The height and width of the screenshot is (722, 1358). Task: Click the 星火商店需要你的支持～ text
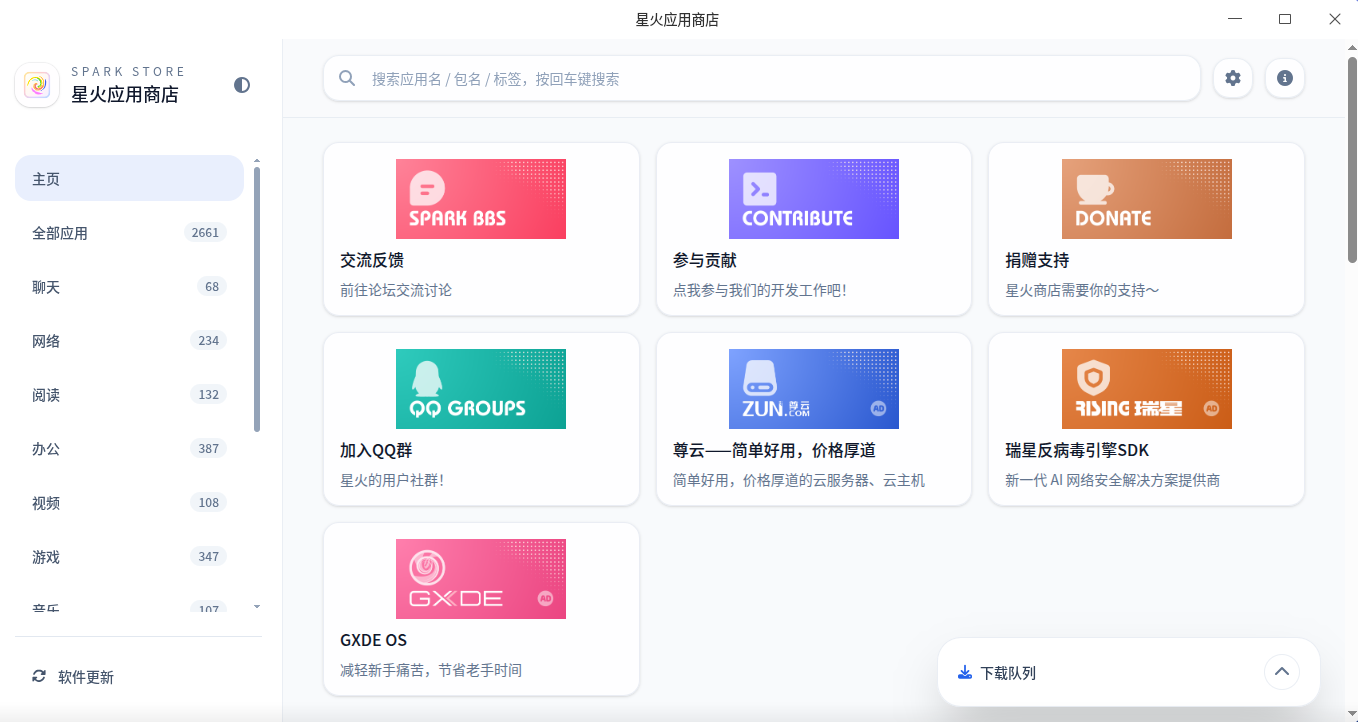coord(1082,290)
